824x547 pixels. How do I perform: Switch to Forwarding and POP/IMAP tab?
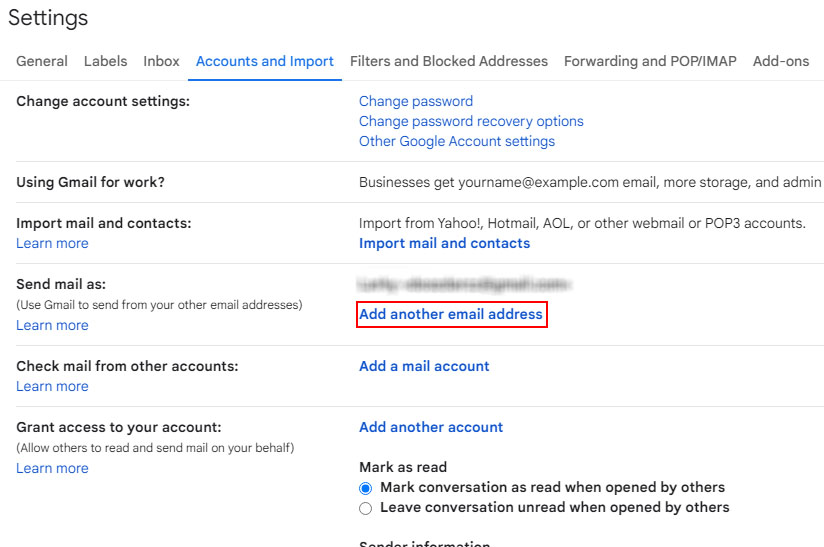coord(650,61)
